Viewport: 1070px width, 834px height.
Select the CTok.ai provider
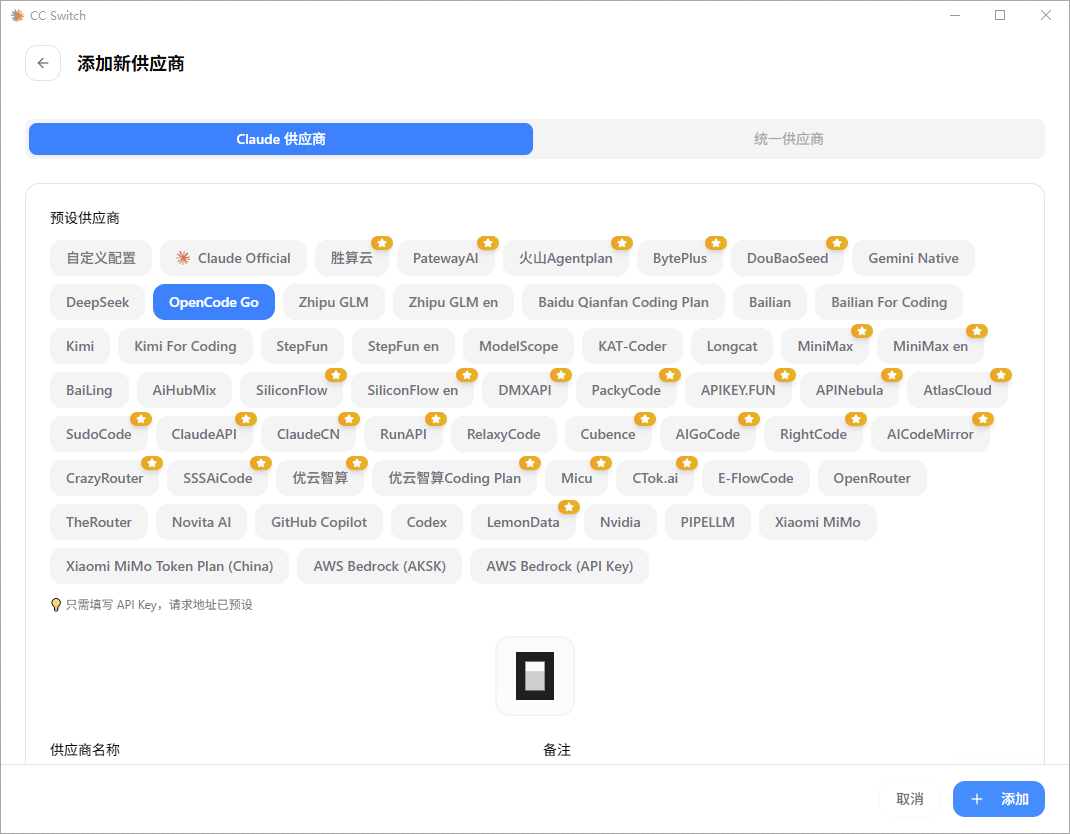point(654,478)
